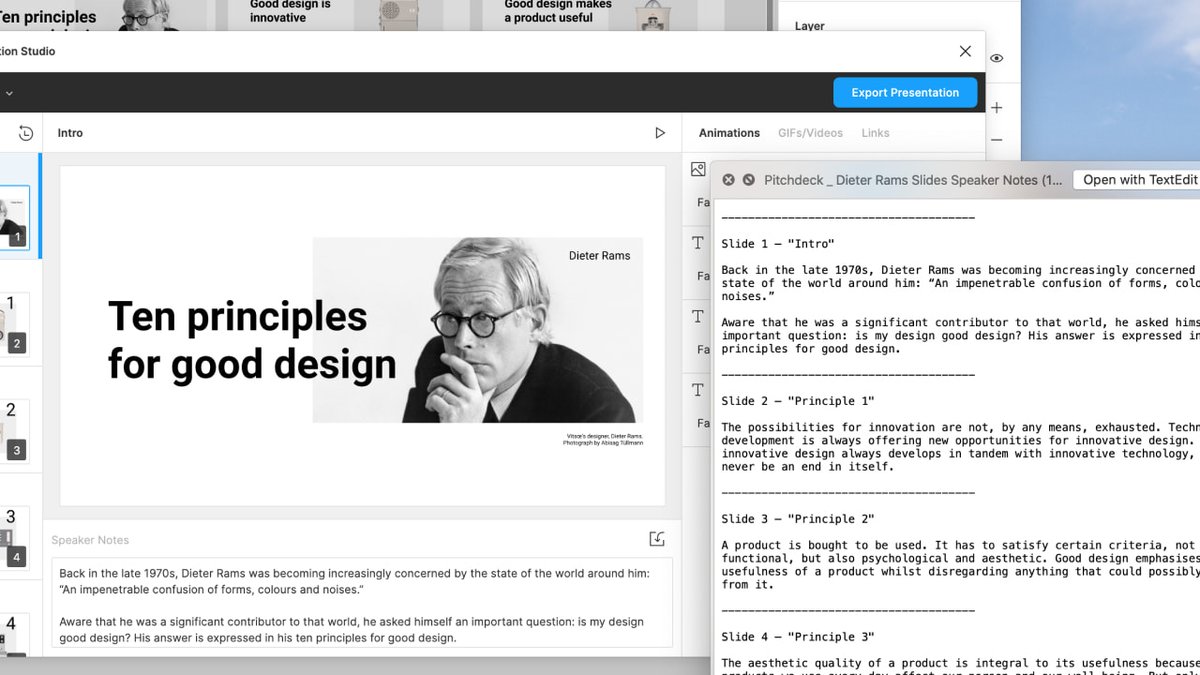This screenshot has height=675, width=1200.
Task: Select slide thumbnail numbered 3
Action: 15,431
